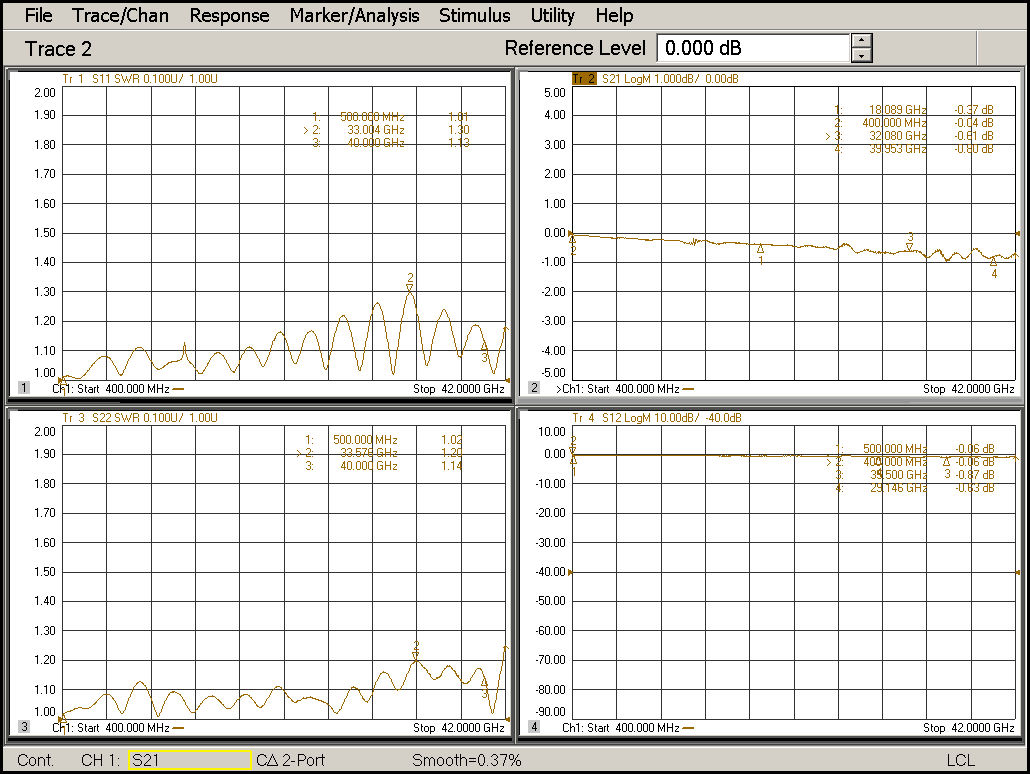Screen dimensions: 1030x774
Task: Open the Stimulus menu
Action: [x=474, y=15]
